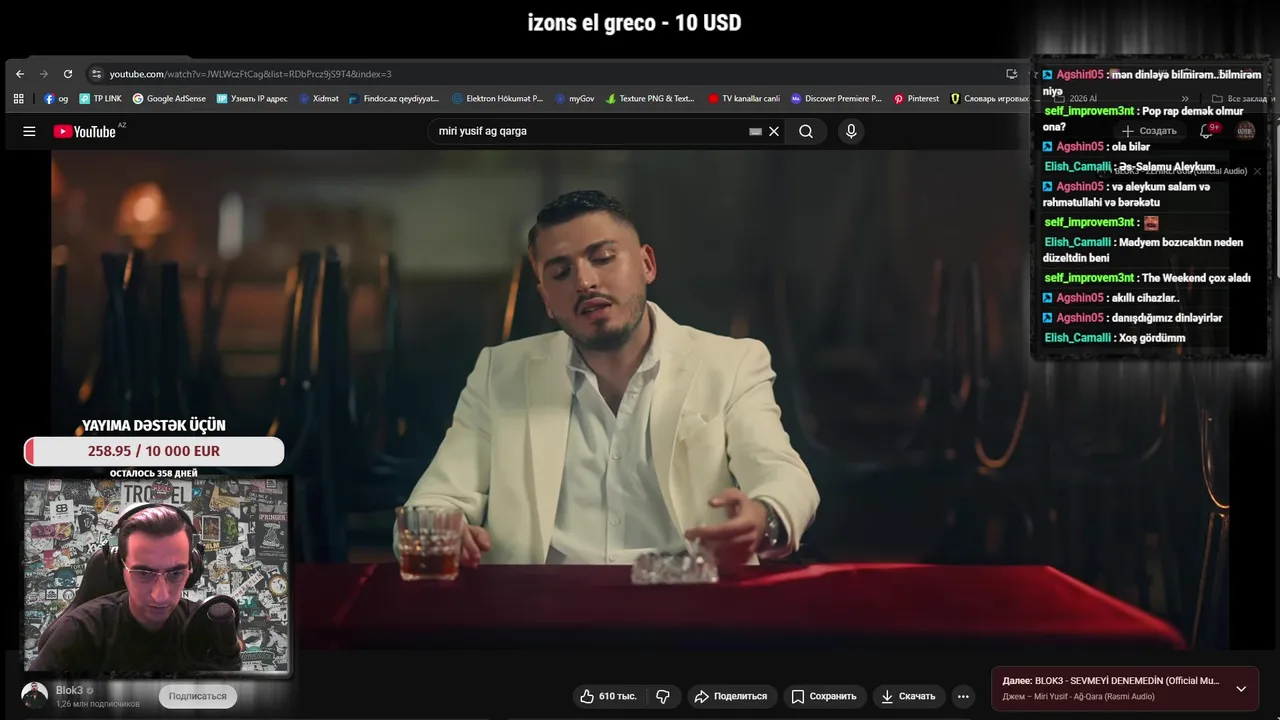
Task: Run search with magnifier button
Action: click(806, 131)
